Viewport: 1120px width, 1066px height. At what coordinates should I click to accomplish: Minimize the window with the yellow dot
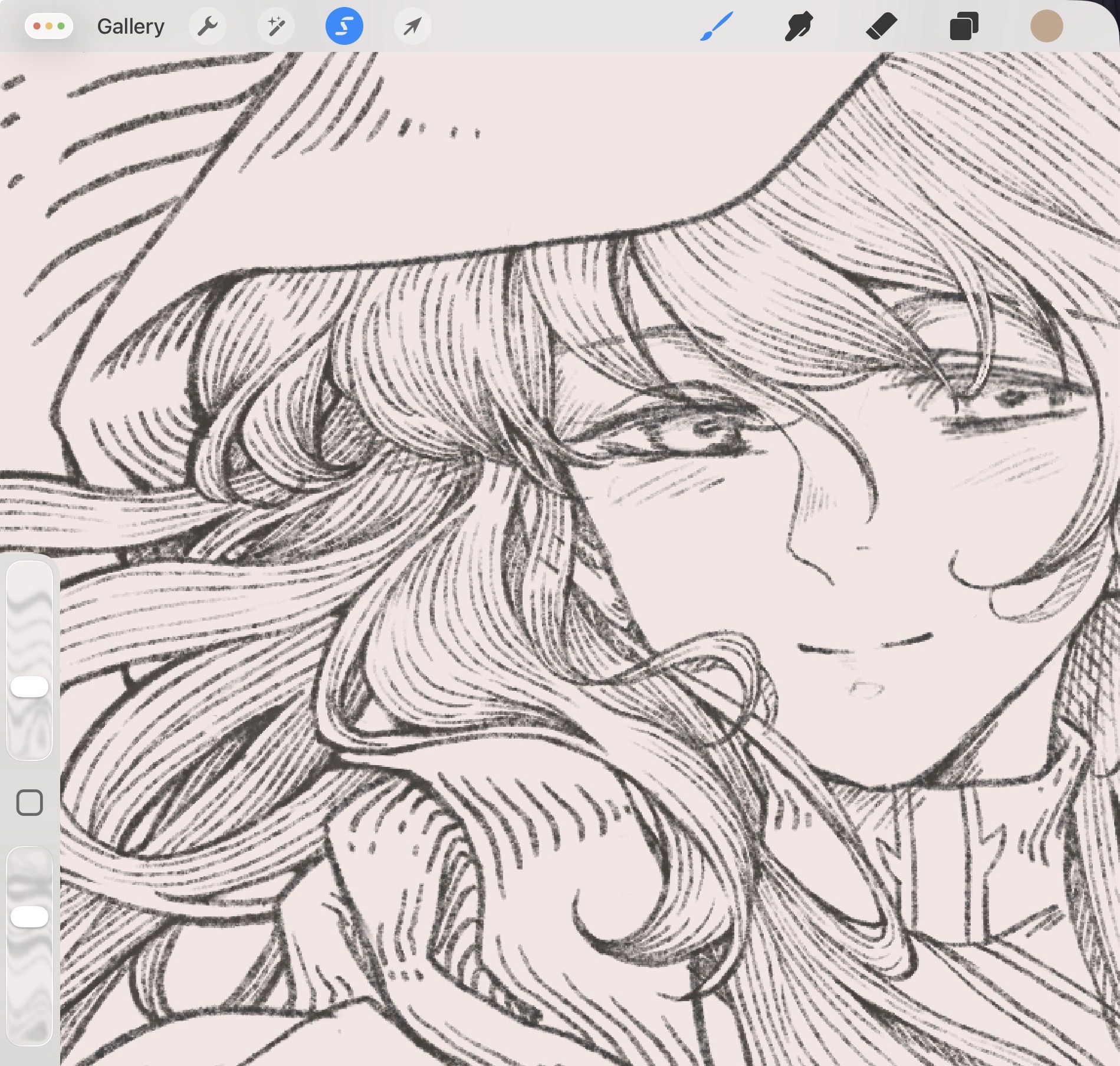49,27
